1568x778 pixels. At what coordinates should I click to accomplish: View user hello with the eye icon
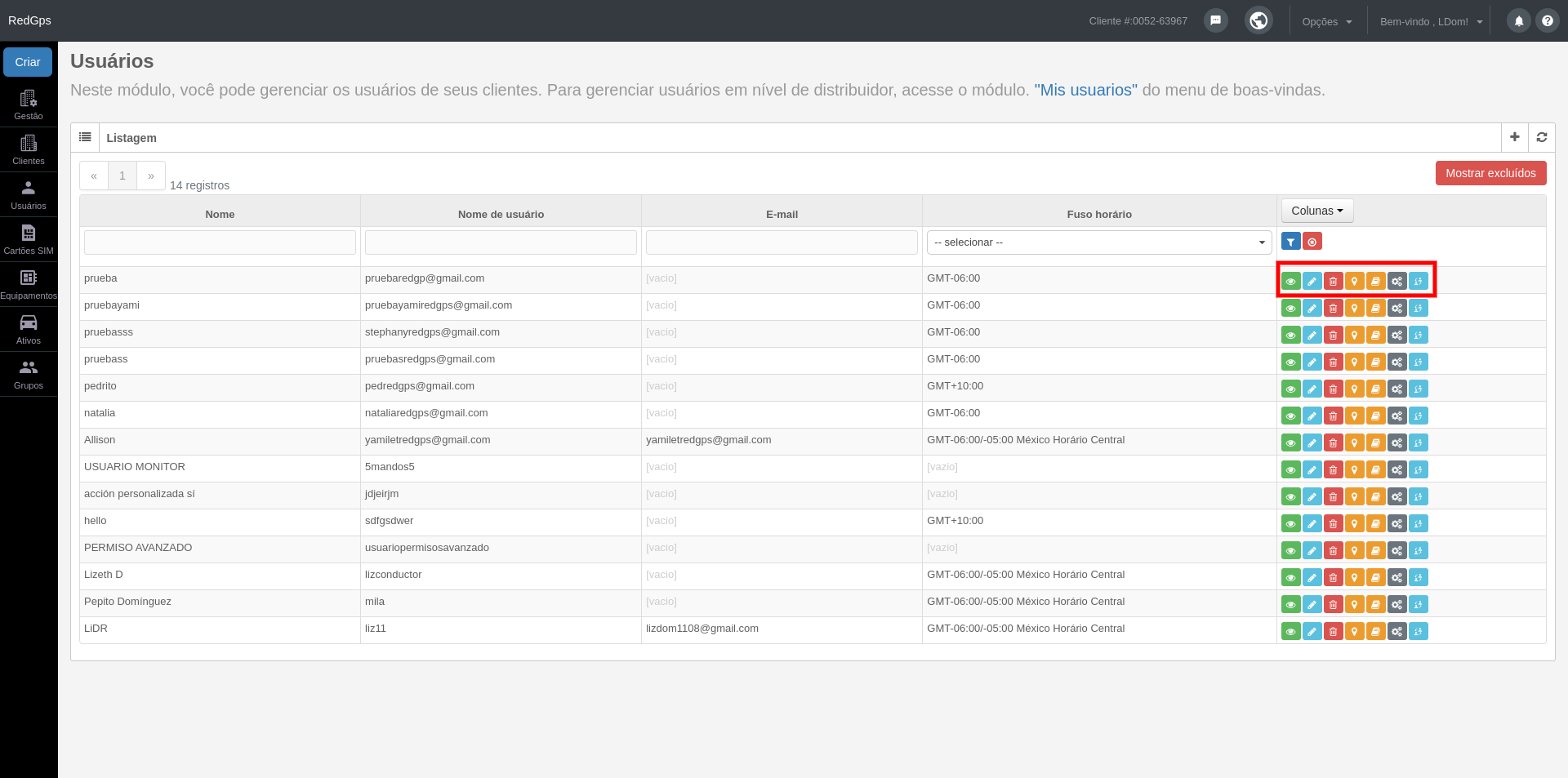pyautogui.click(x=1290, y=523)
